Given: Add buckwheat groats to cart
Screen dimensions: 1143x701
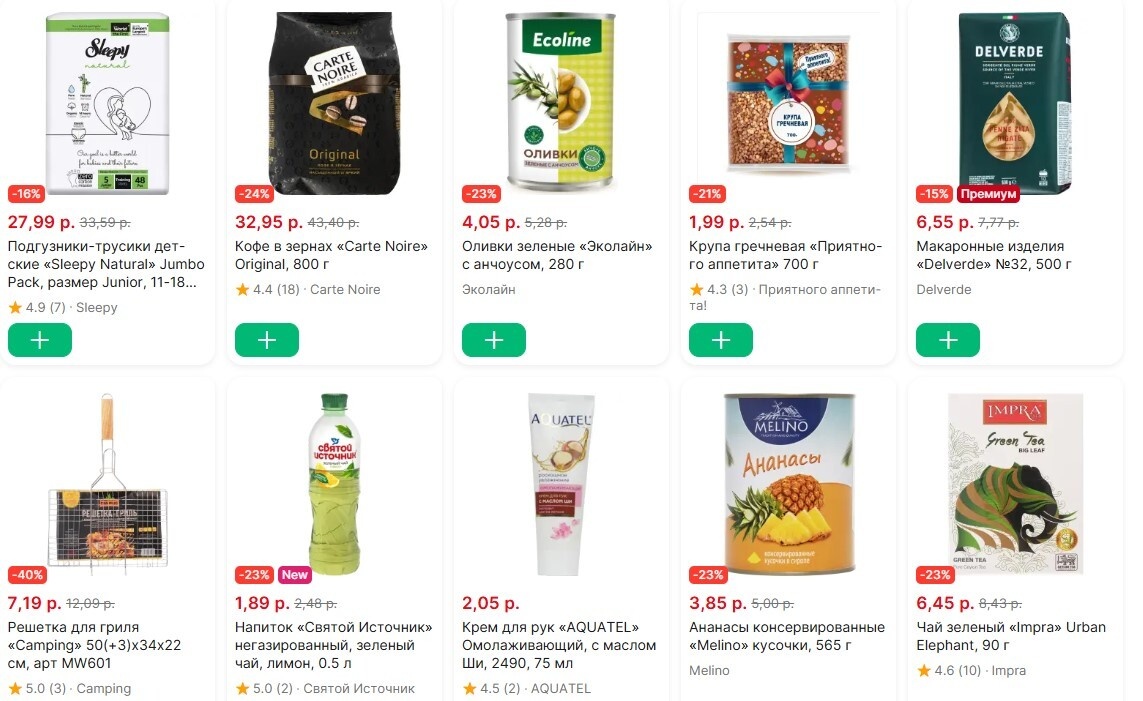Looking at the screenshot, I should pyautogui.click(x=721, y=340).
